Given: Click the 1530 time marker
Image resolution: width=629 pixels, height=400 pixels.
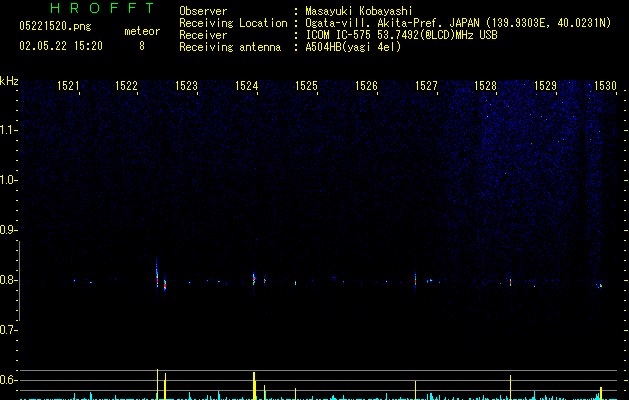Looking at the screenshot, I should point(605,86).
